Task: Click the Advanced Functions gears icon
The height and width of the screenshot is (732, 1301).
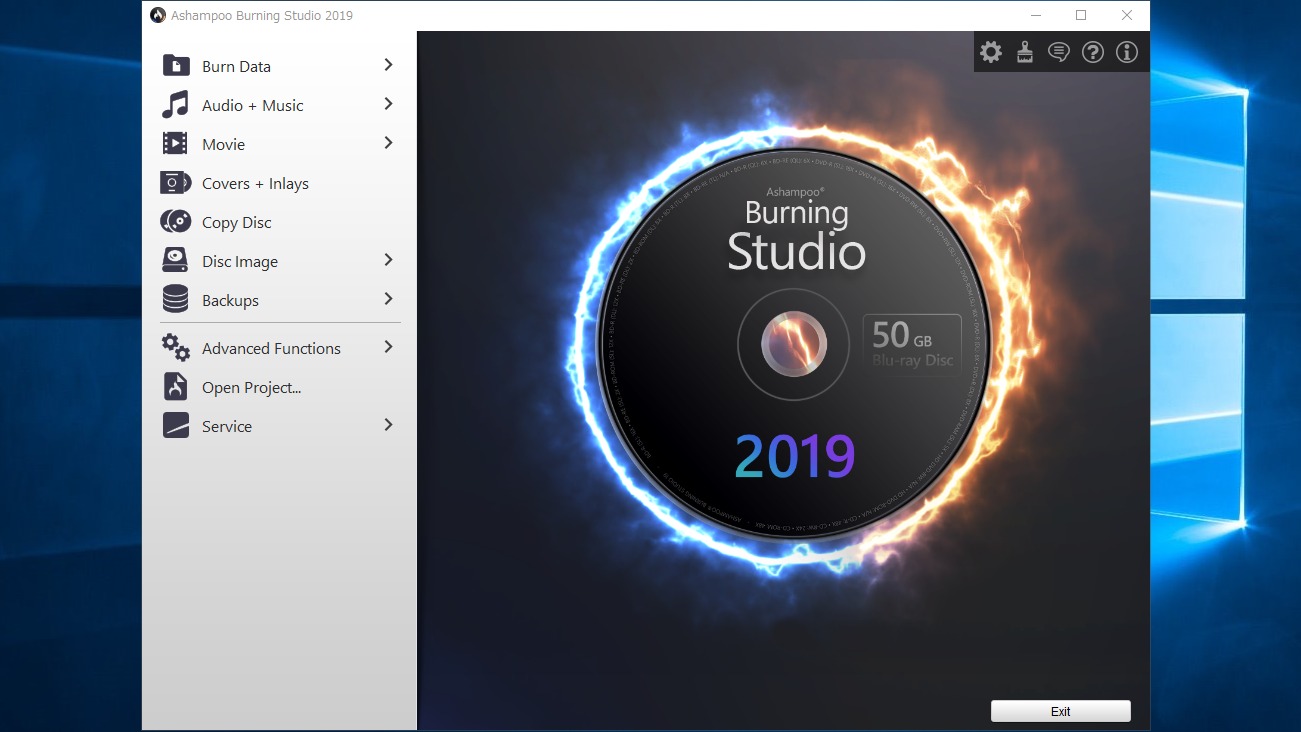Action: [175, 348]
